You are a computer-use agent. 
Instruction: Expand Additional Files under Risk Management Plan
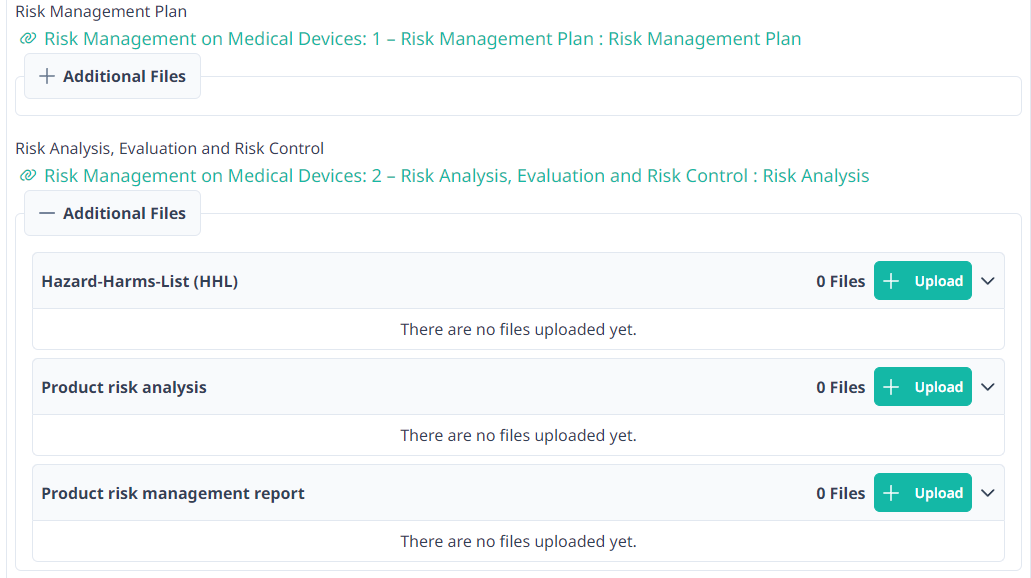coord(112,76)
